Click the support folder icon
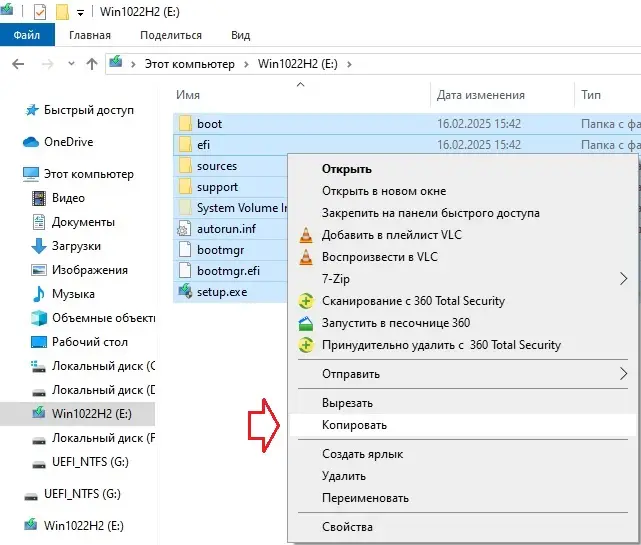 185,187
